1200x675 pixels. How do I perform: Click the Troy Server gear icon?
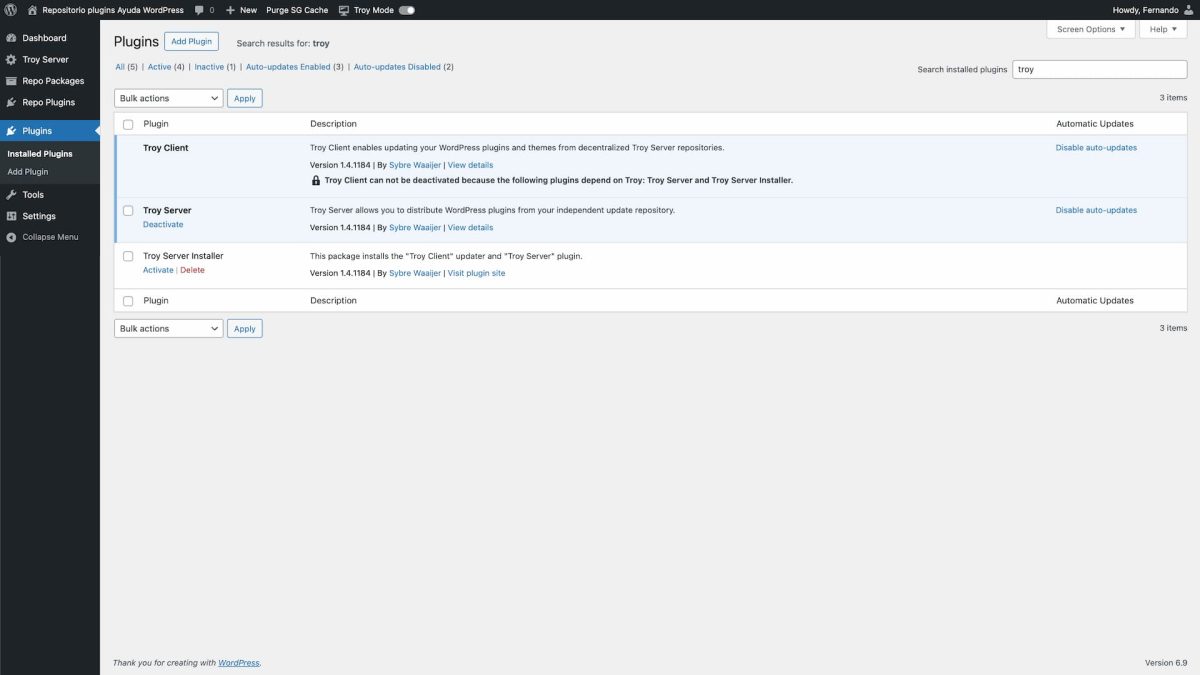pyautogui.click(x=11, y=59)
